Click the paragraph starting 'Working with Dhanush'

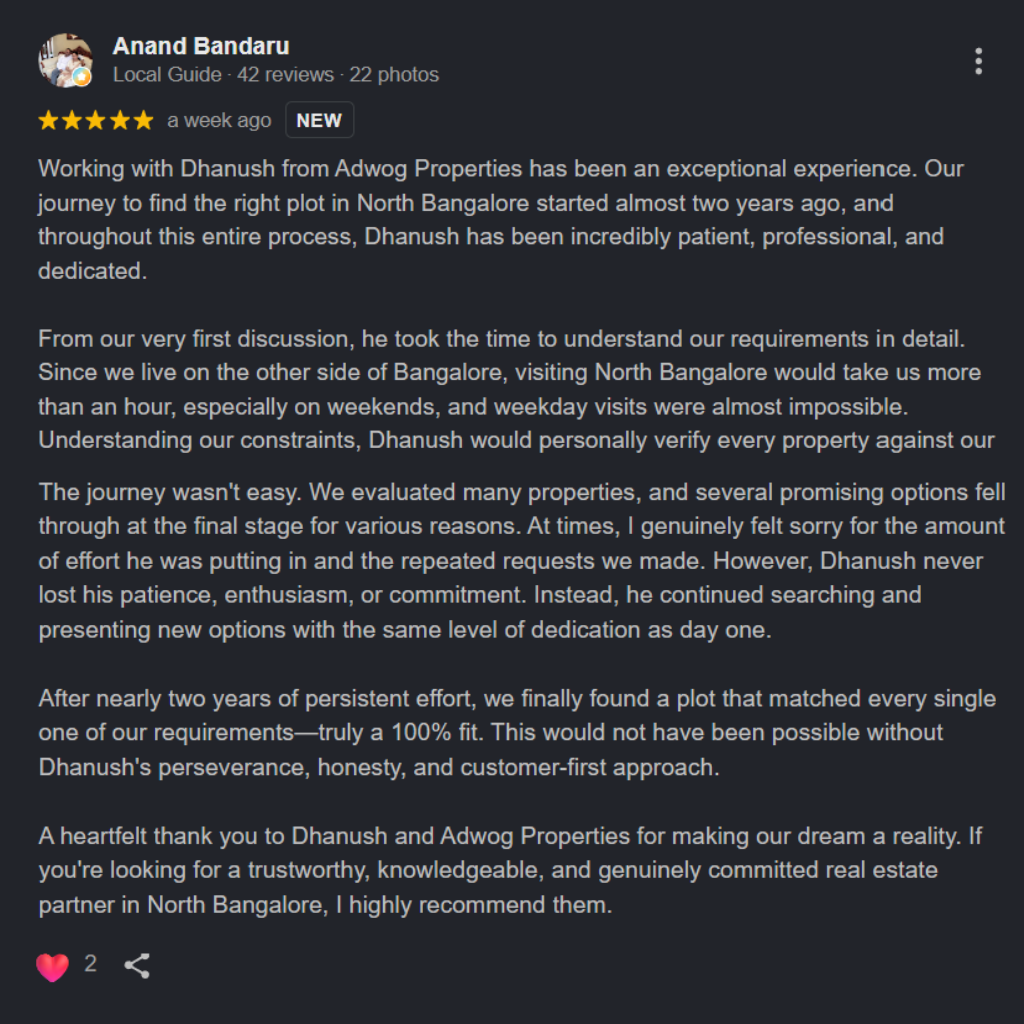click(500, 219)
